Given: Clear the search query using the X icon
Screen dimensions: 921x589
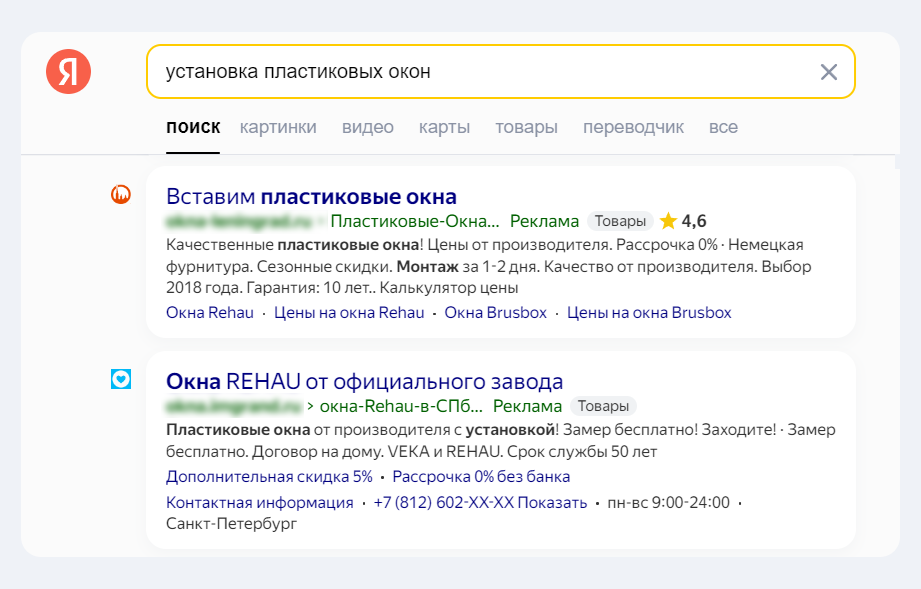Looking at the screenshot, I should pyautogui.click(x=828, y=71).
